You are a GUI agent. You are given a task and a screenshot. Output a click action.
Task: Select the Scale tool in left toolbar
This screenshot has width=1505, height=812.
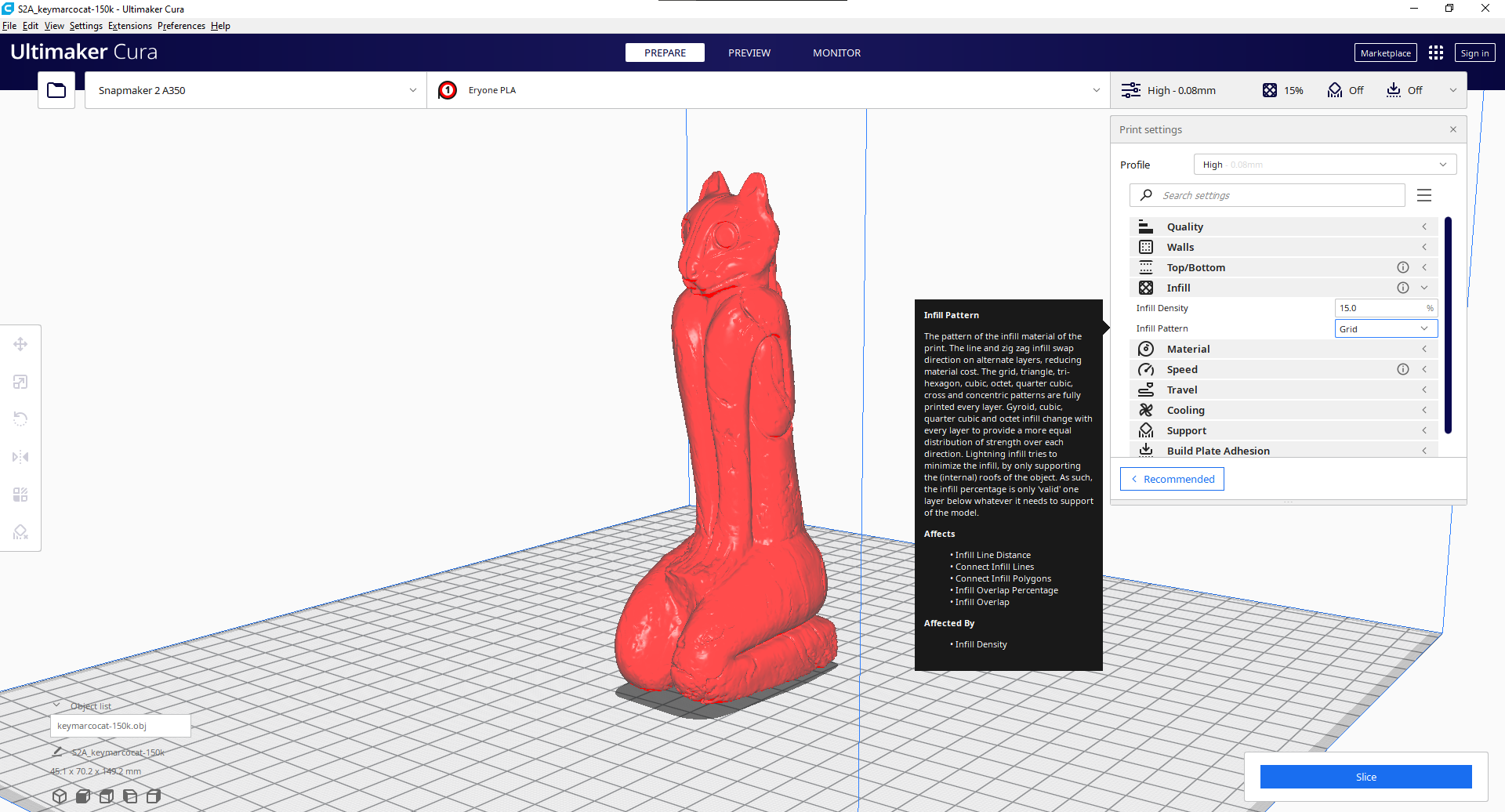click(20, 382)
